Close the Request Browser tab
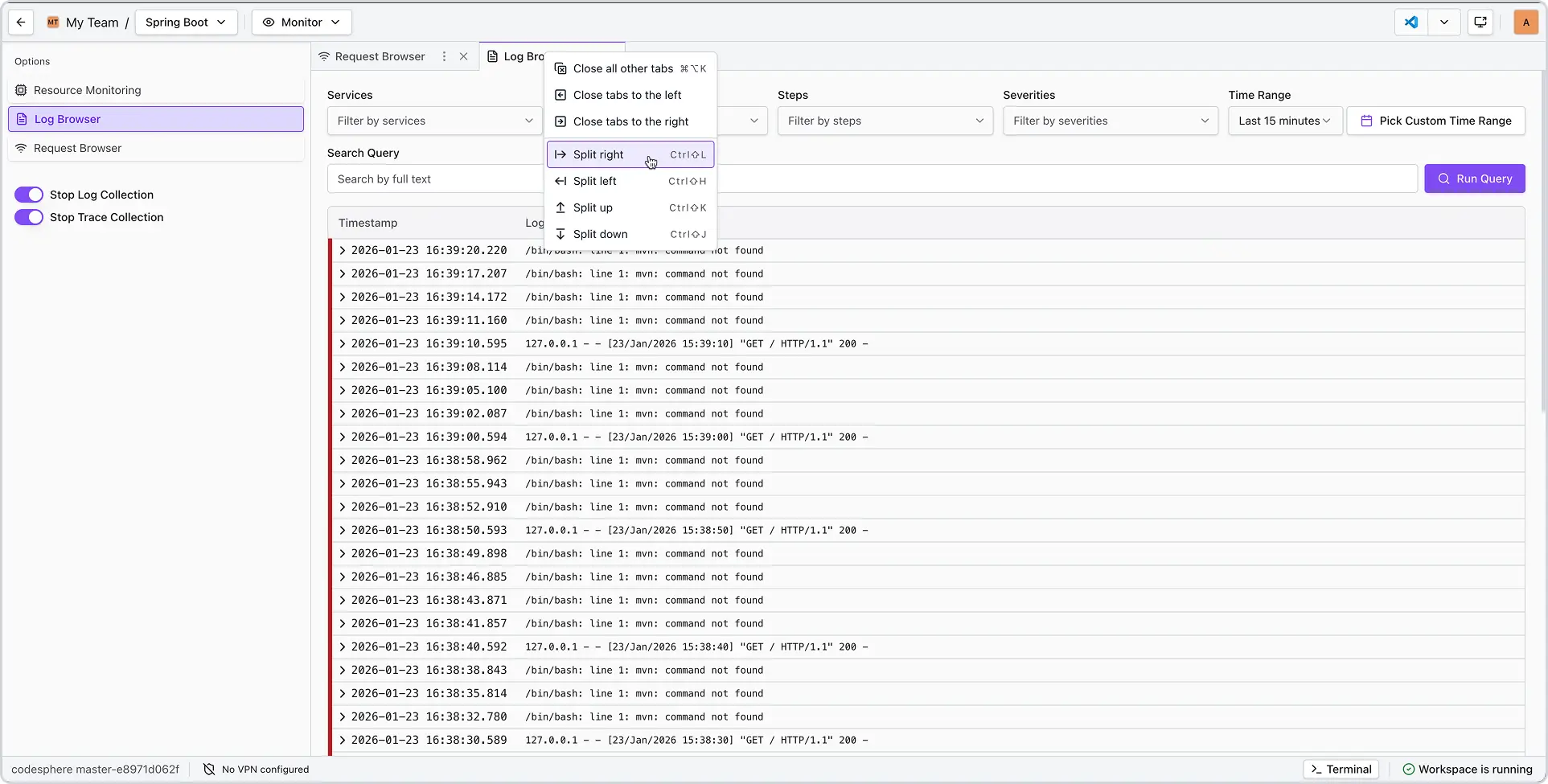Viewport: 1548px width, 784px height. click(x=463, y=56)
